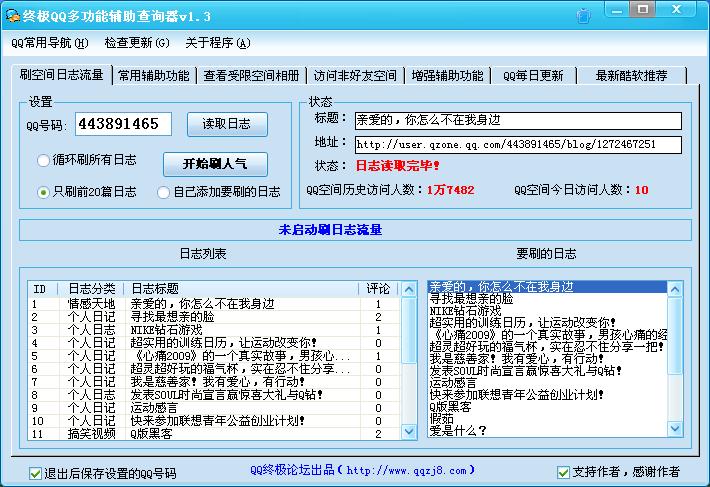The image size is (710, 487).
Task: Minimize the window
Action: click(616, 10)
